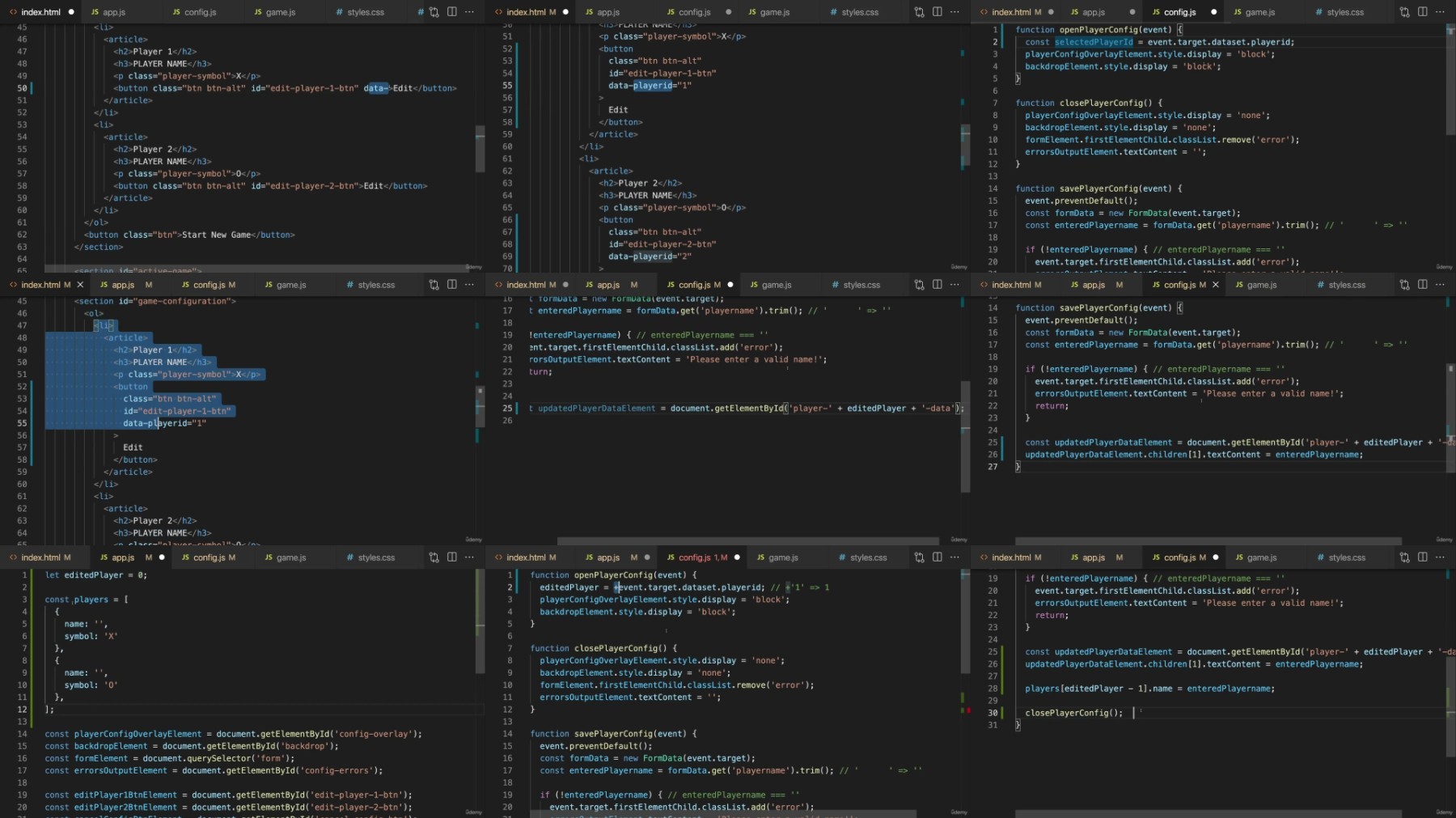Close config.js tab in pane ending at line 27
This screenshot has width=1456, height=818.
pos(1215,285)
